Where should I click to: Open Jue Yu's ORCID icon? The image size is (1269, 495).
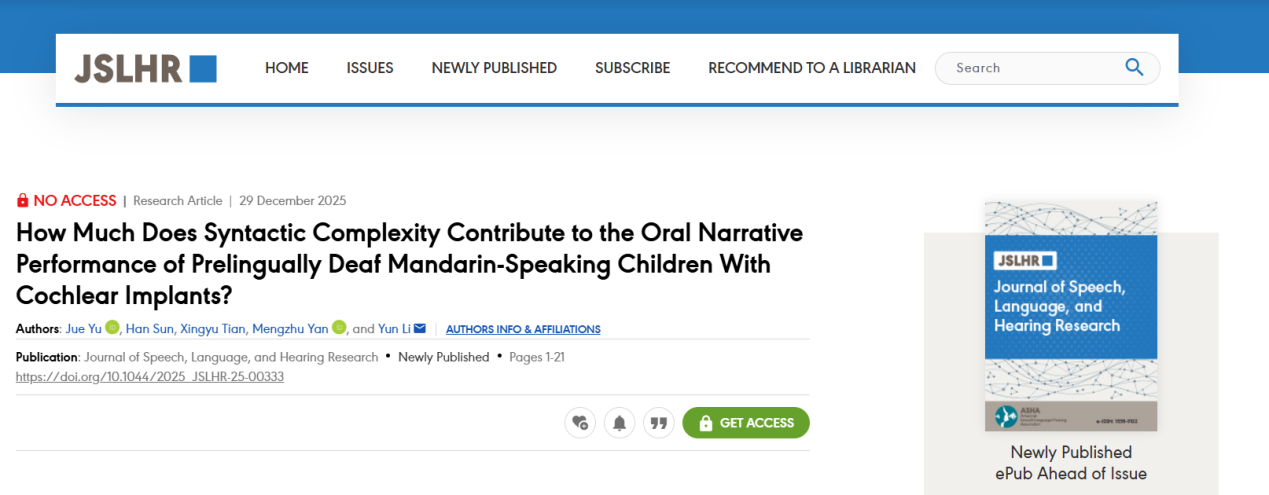(x=112, y=327)
